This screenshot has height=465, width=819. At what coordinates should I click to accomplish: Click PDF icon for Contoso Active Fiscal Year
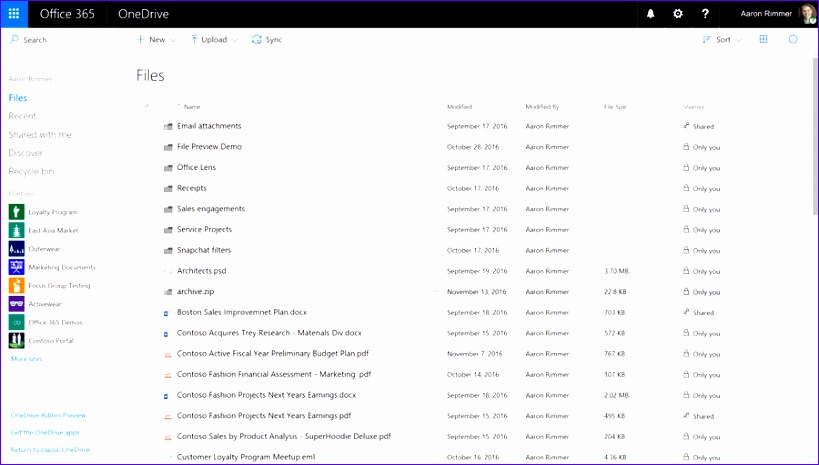[x=168, y=355]
